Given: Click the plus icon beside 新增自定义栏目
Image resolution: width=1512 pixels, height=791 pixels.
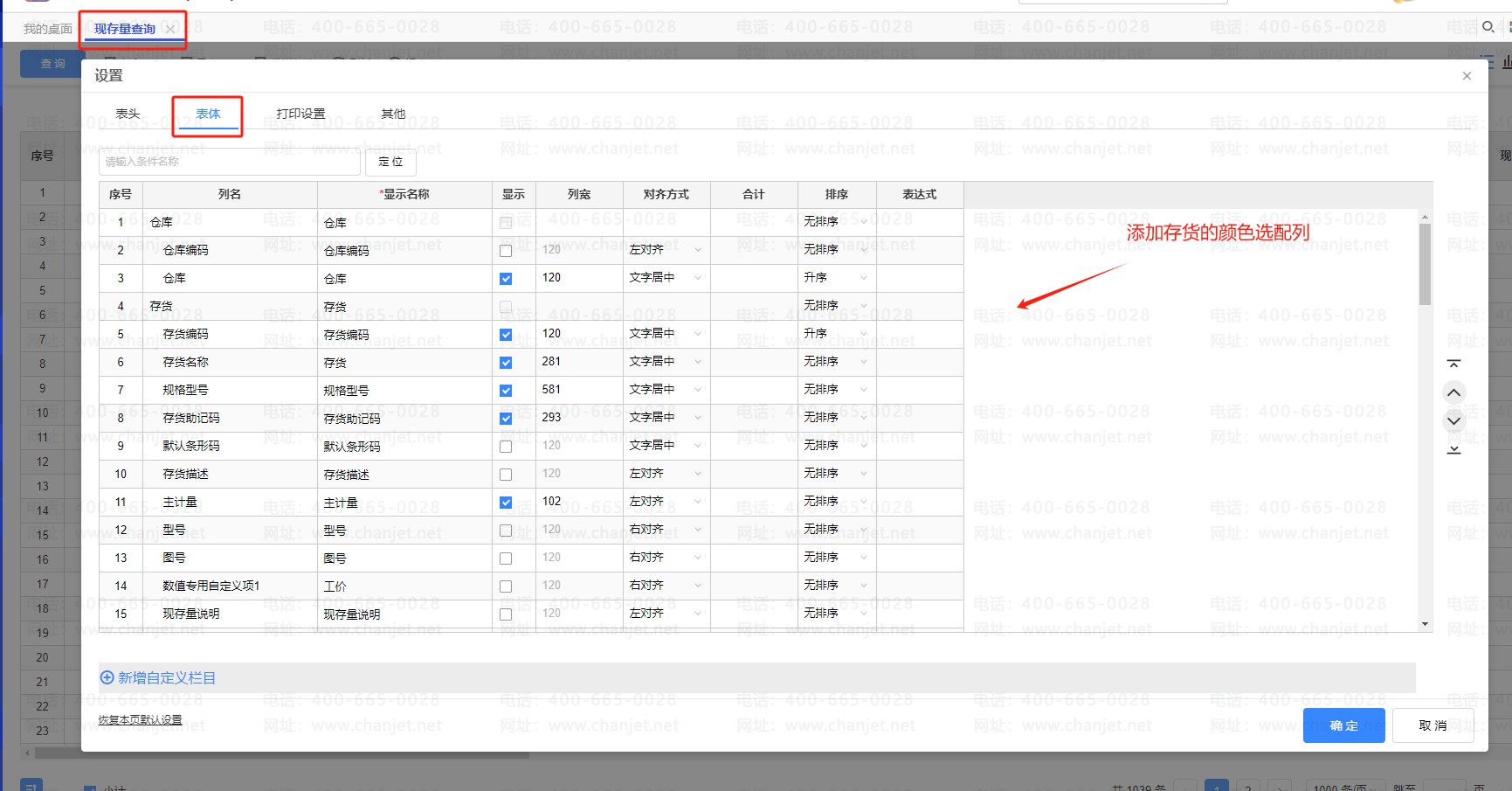Looking at the screenshot, I should click(107, 677).
